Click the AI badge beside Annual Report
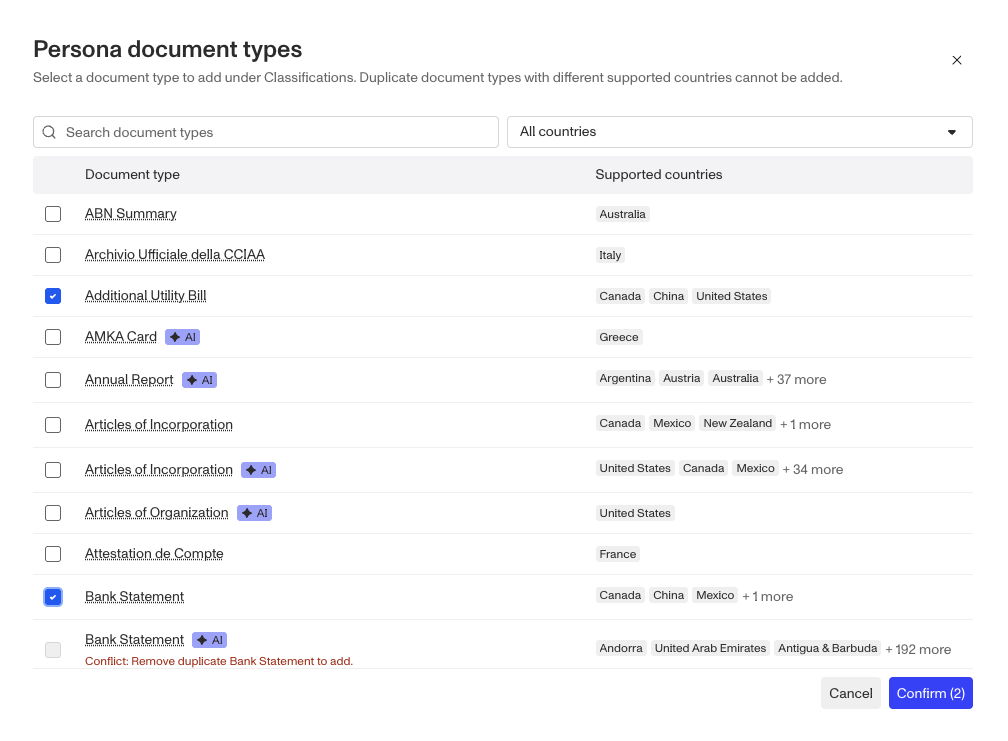The width and height of the screenshot is (1008, 741). [x=199, y=380]
